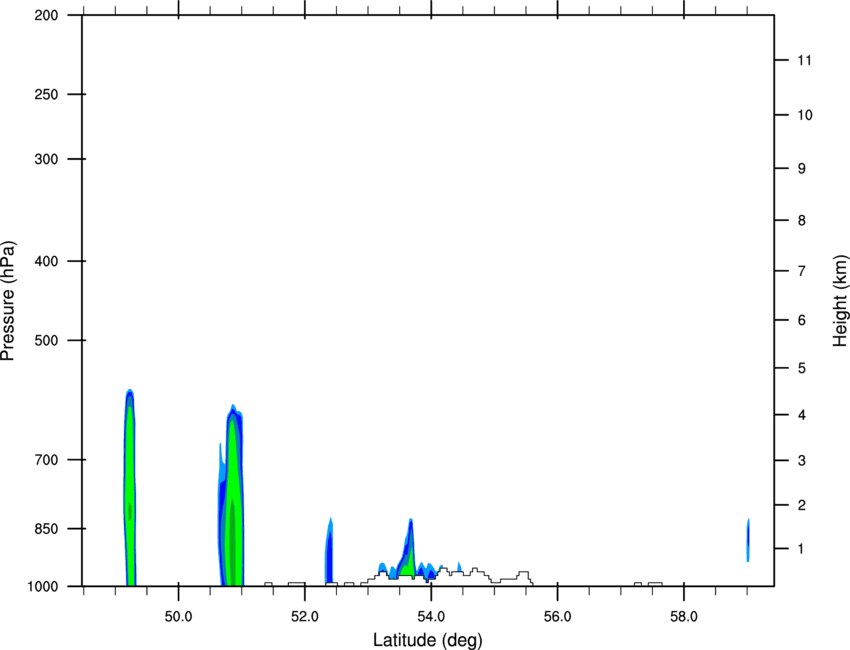
Task: Click the terrain bump near 55.5 degrees
Action: (x=523, y=577)
